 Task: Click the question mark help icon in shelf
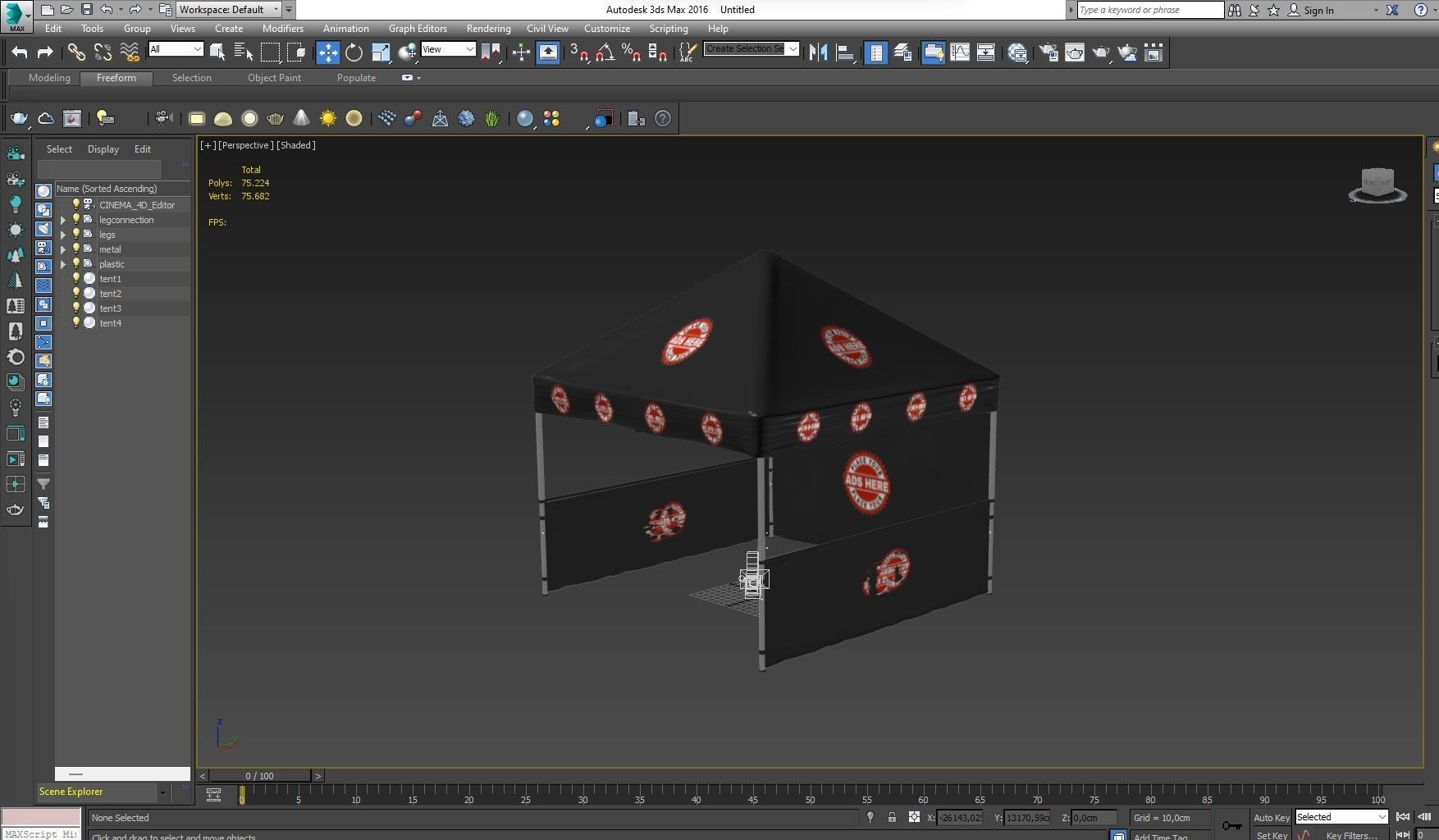click(663, 119)
